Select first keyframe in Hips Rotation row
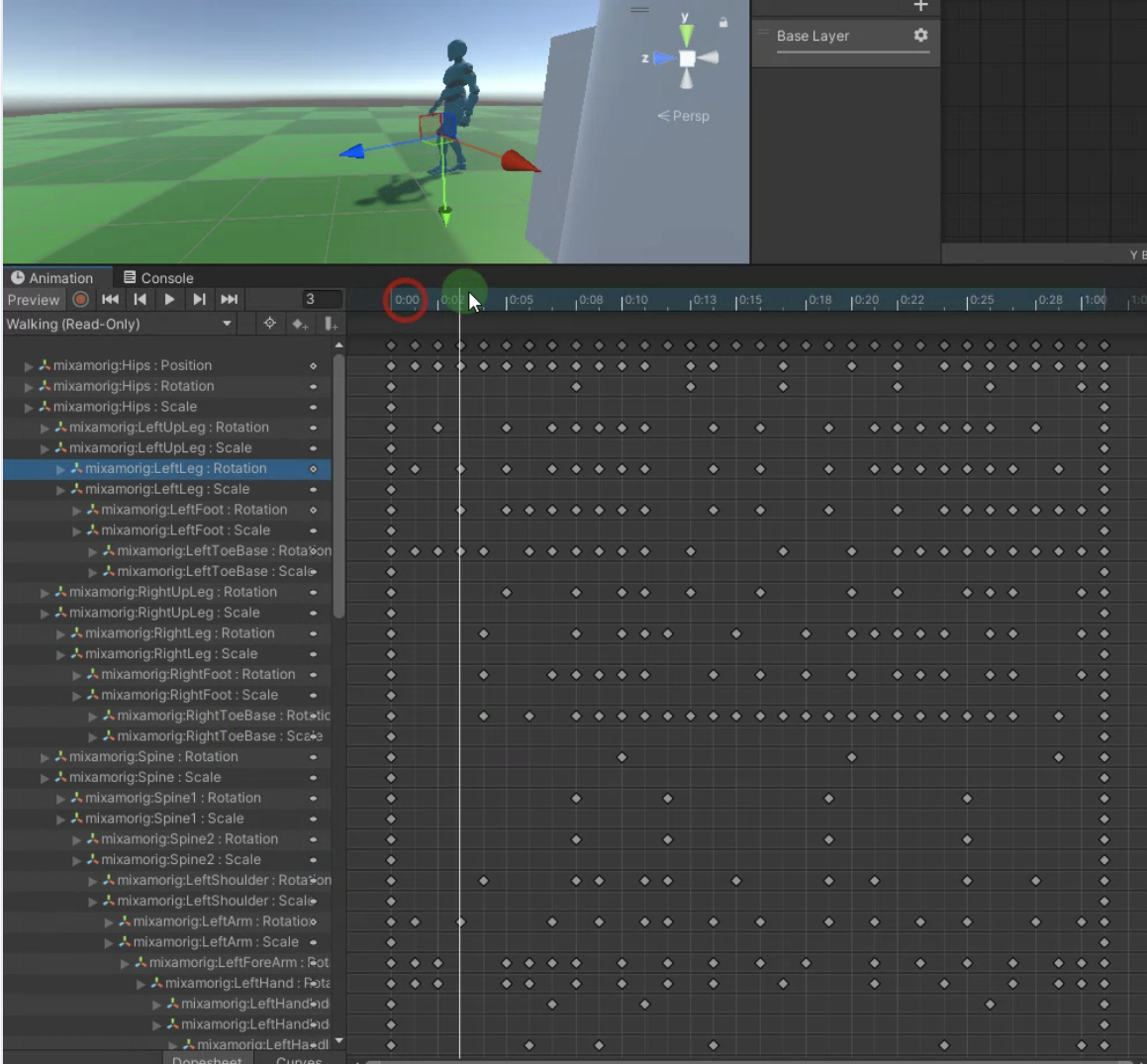 pyautogui.click(x=391, y=386)
